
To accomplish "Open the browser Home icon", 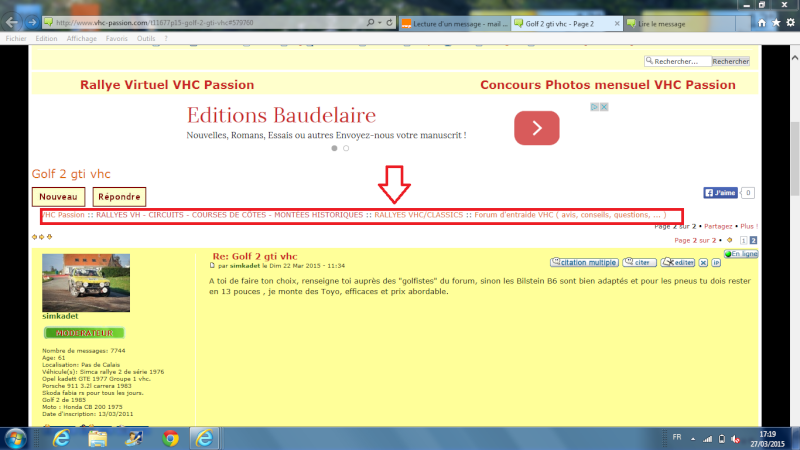I will tap(761, 23).
